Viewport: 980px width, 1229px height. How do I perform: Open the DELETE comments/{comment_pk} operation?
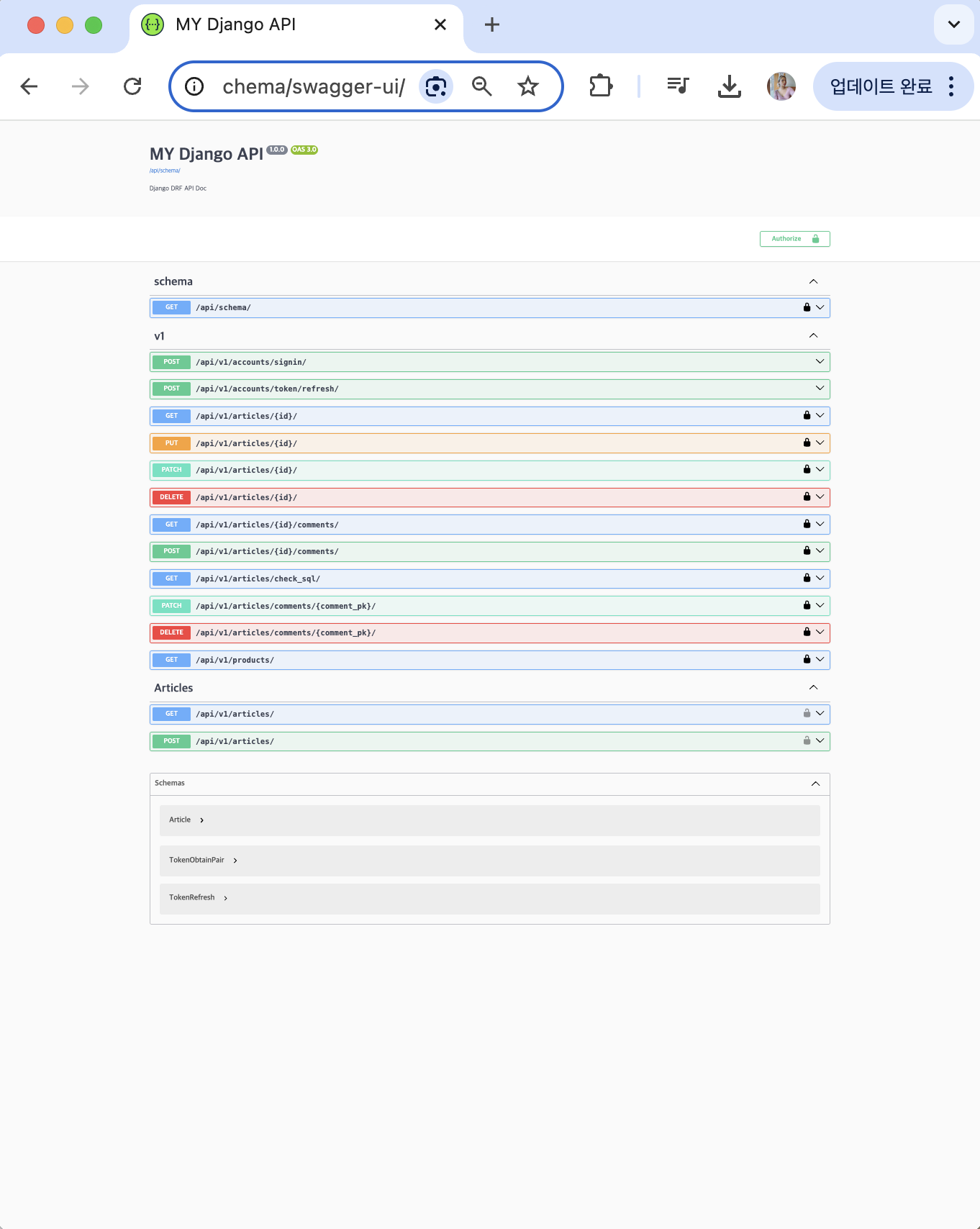pos(489,633)
